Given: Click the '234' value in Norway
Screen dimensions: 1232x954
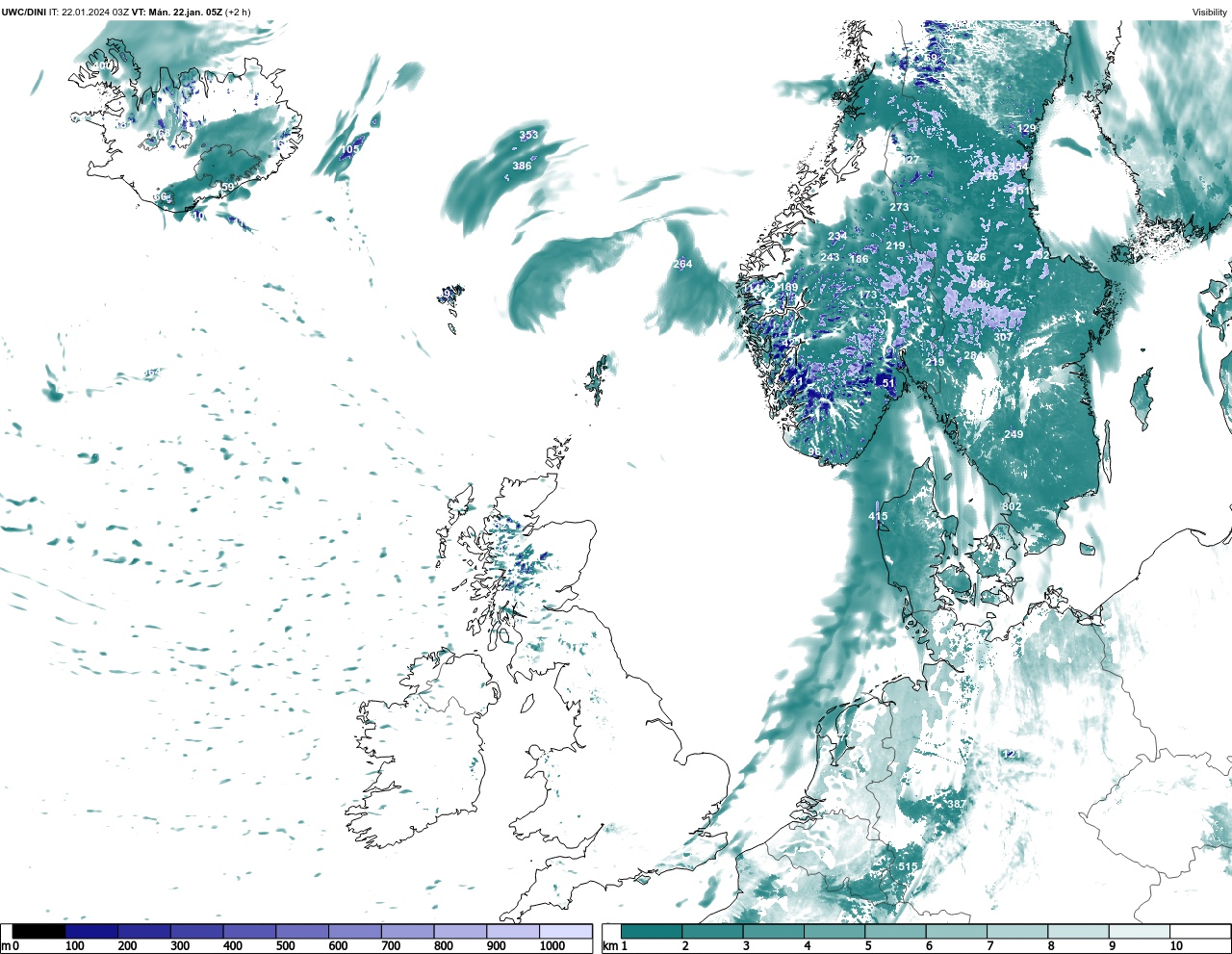Looking at the screenshot, I should (x=837, y=237).
